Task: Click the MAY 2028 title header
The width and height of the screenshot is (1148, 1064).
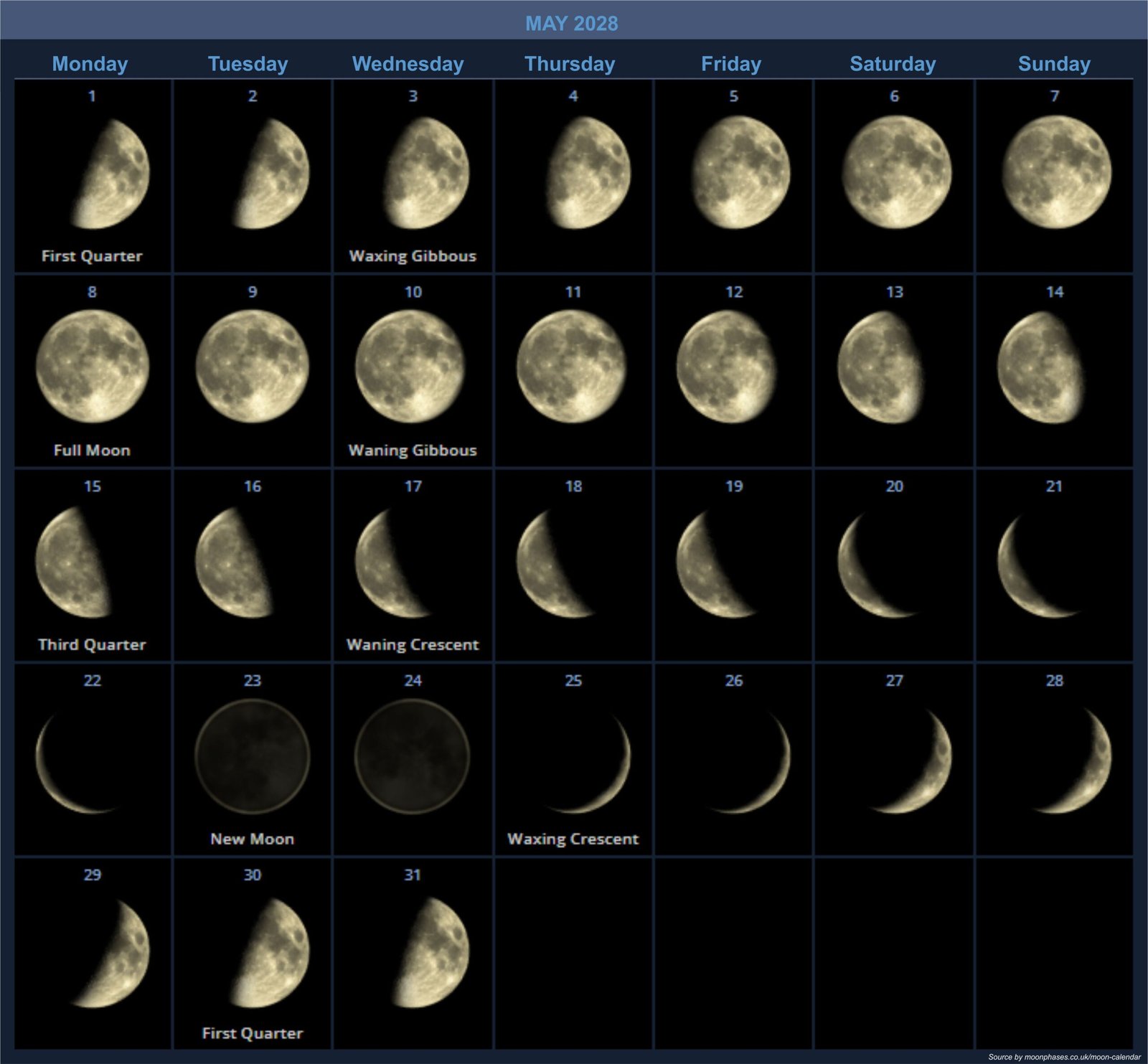Action: click(x=571, y=24)
